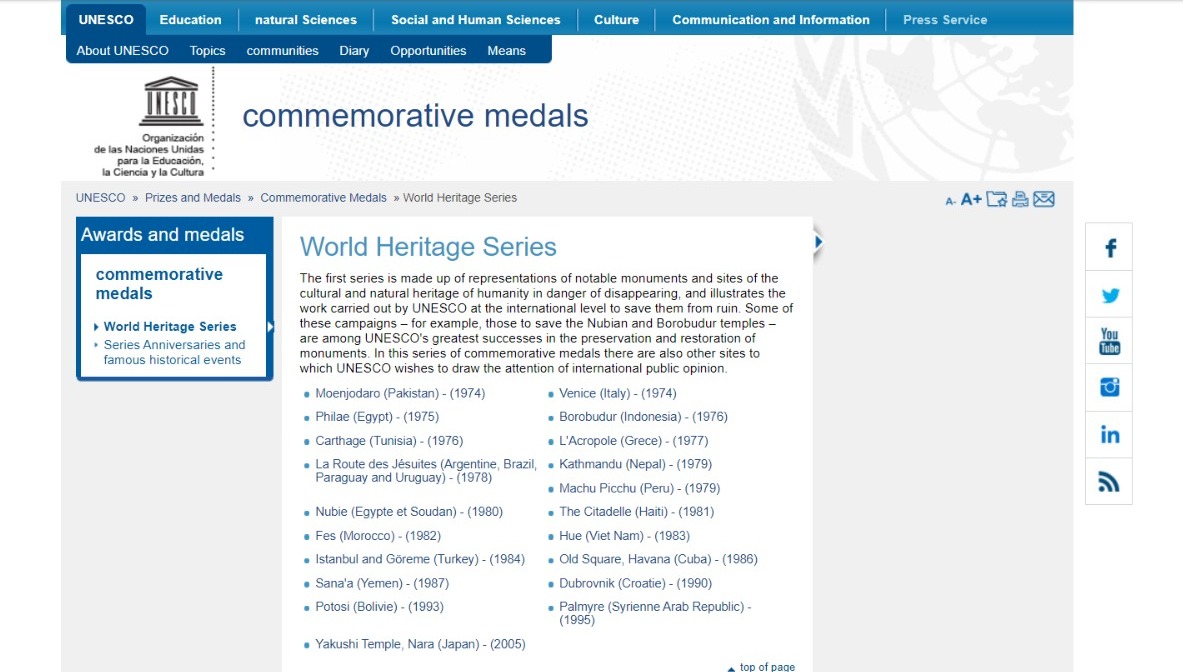
Task: Click the World Heritage Series page heading
Action: tap(428, 247)
